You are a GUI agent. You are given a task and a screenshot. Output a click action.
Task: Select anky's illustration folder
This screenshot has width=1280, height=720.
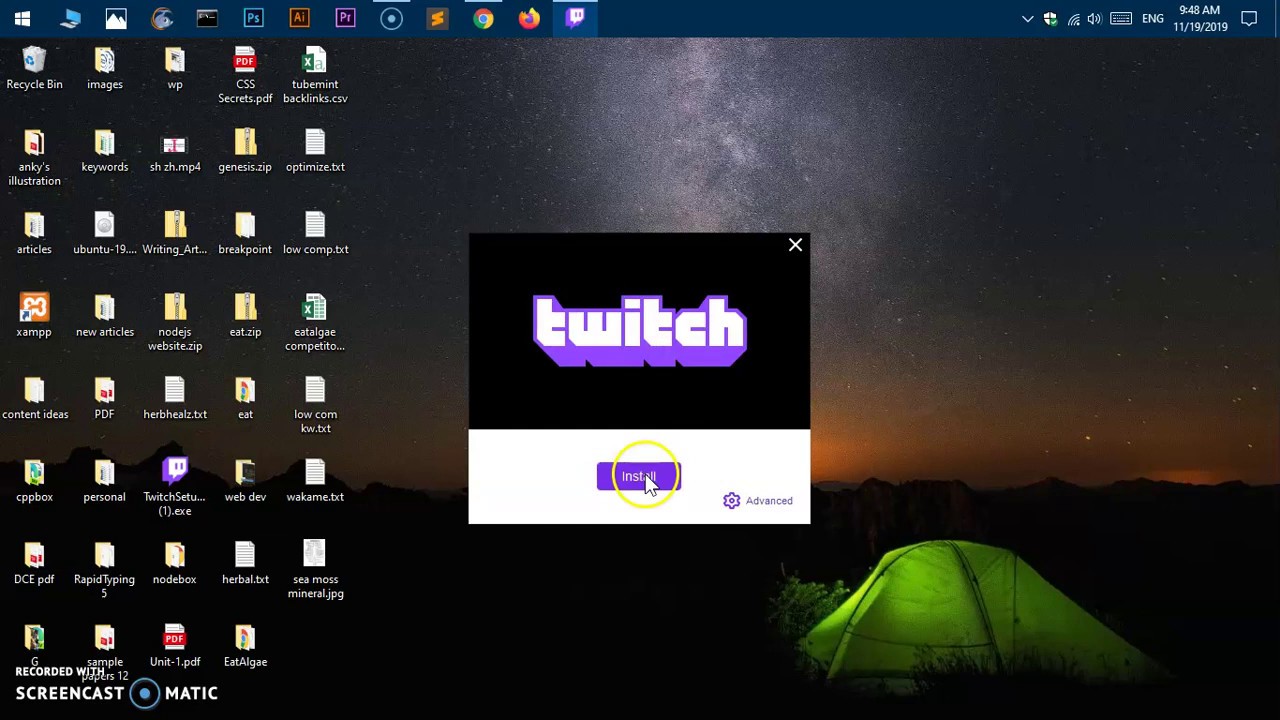[34, 158]
